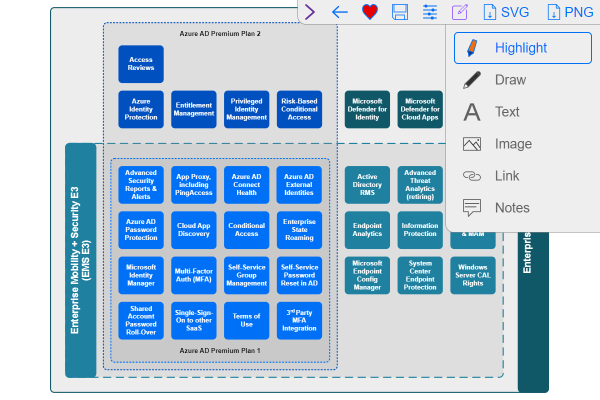Image resolution: width=600 pixels, height=400 pixels.
Task: Click Azure AD Premium Plan 1 label
Action: coord(220,351)
